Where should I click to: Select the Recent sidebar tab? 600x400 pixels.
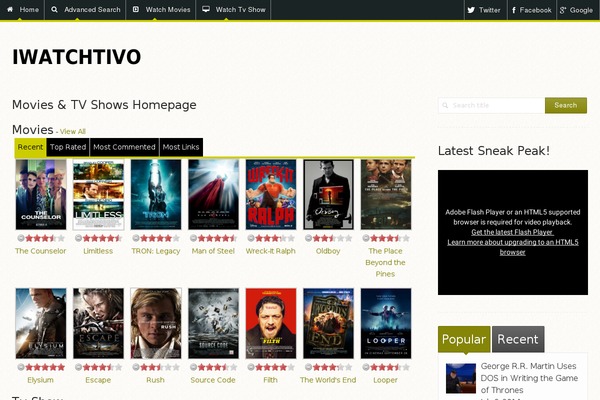(518, 339)
